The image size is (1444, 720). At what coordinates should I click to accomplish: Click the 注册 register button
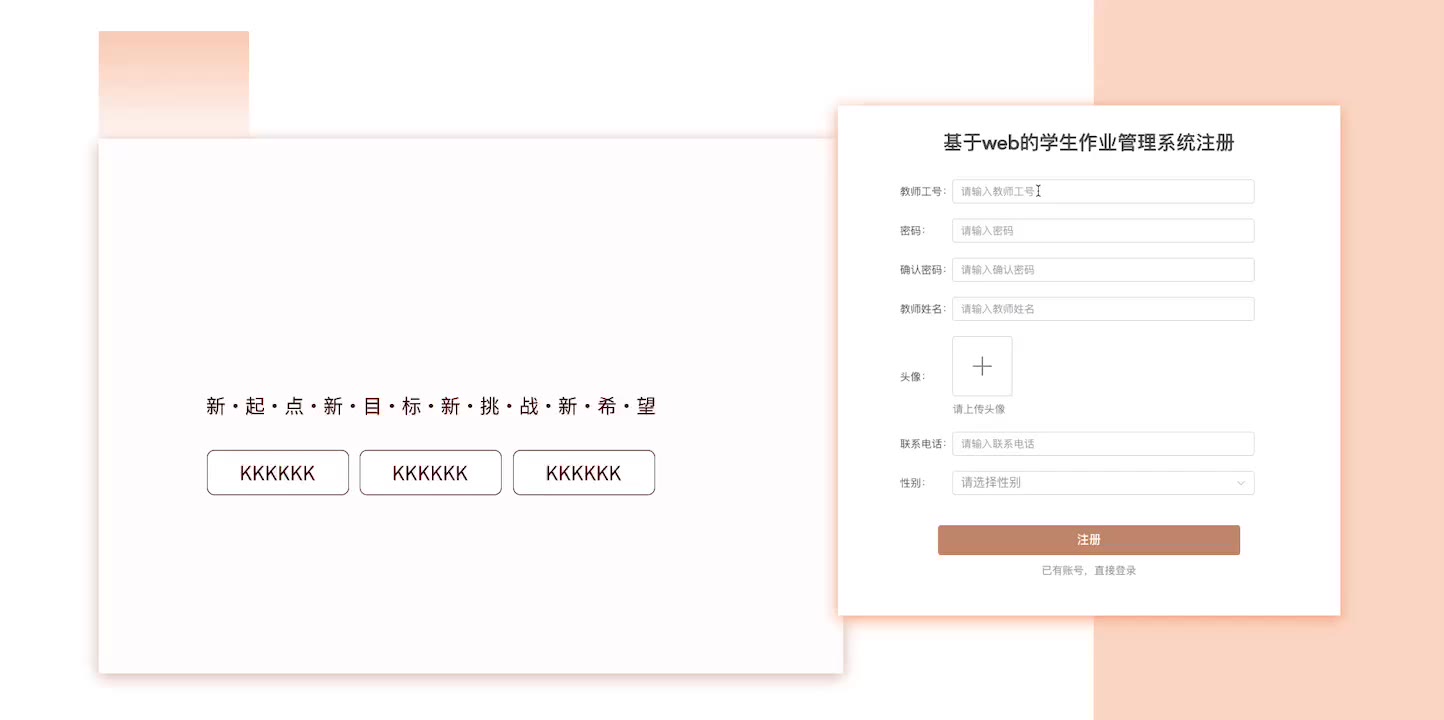point(1089,540)
